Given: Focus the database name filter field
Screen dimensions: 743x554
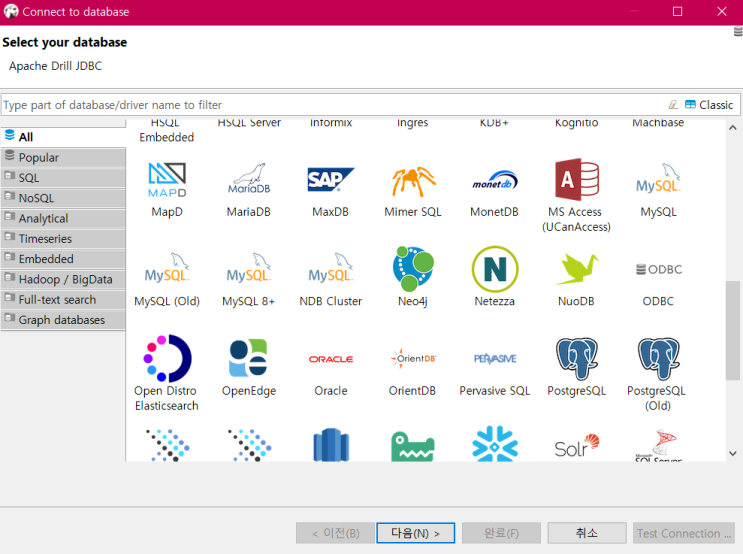Looking at the screenshot, I should [332, 105].
